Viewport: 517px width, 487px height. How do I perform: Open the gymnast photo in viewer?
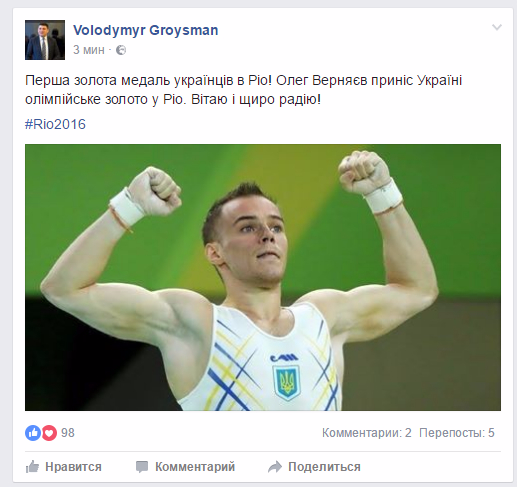263,277
